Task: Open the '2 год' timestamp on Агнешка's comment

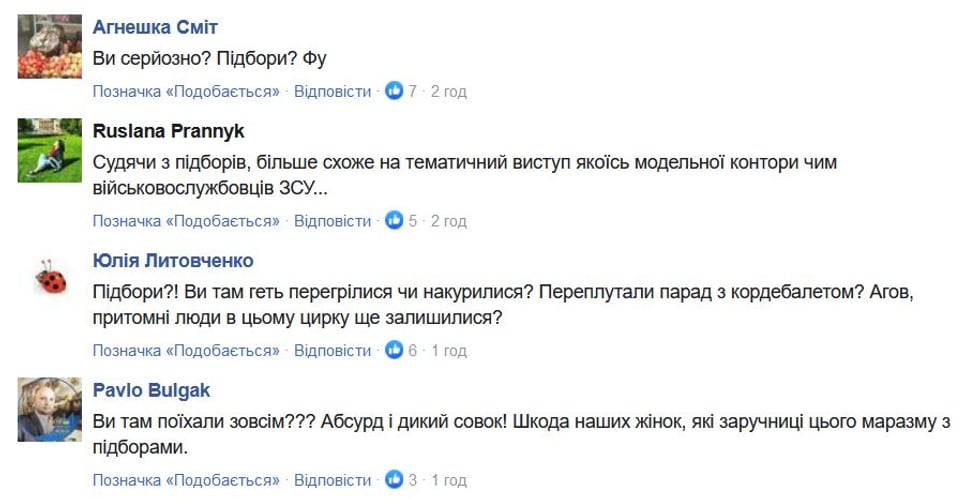Action: 449,91
